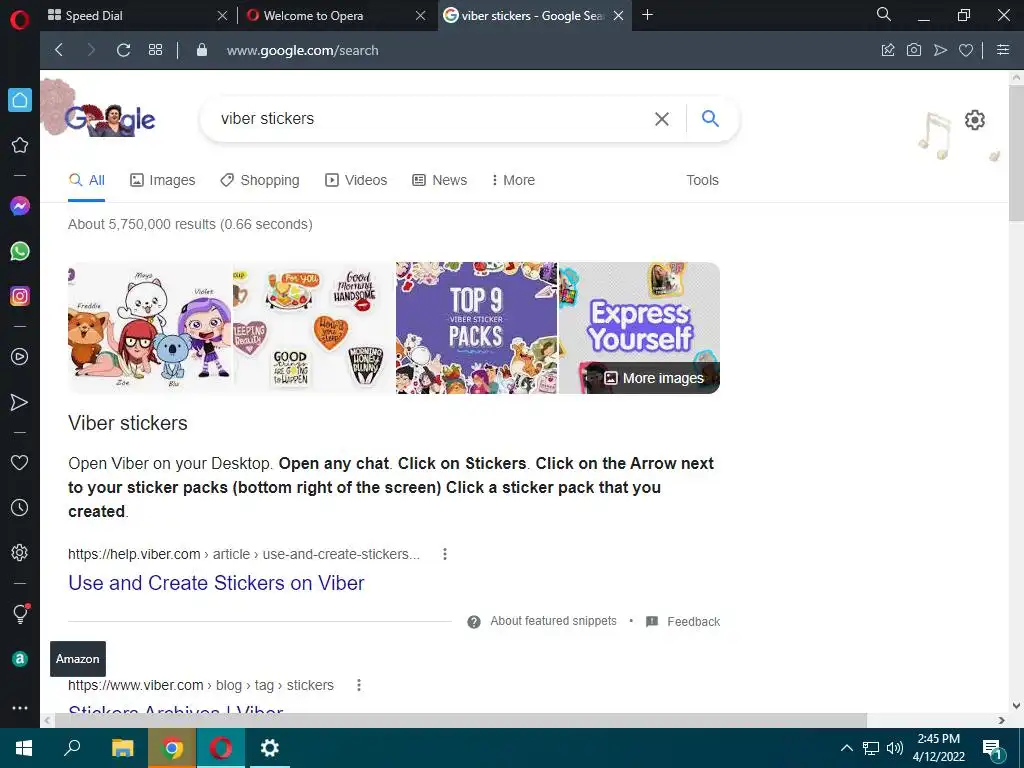Open new tab with plus button
1024x768 pixels.
coord(647,15)
